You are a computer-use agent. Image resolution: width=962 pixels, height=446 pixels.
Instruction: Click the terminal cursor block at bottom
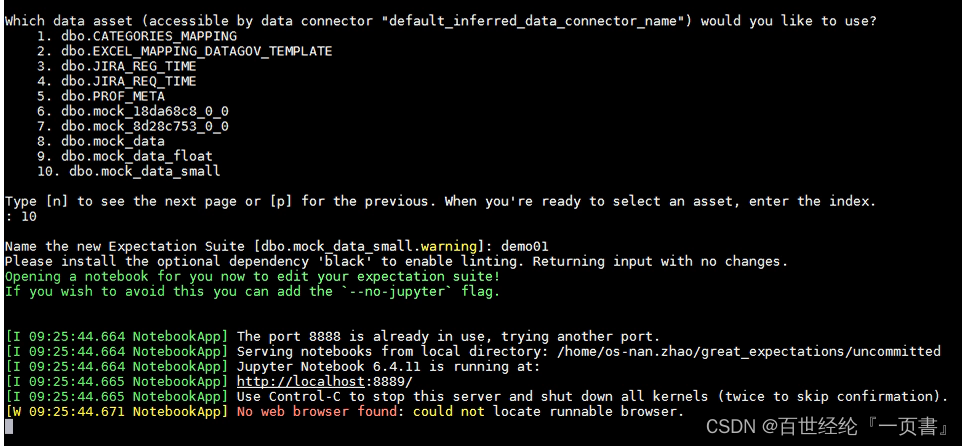(x=8, y=426)
